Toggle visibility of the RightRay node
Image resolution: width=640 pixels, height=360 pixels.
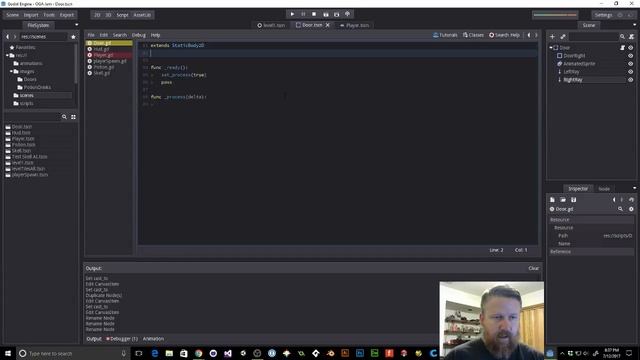point(631,80)
